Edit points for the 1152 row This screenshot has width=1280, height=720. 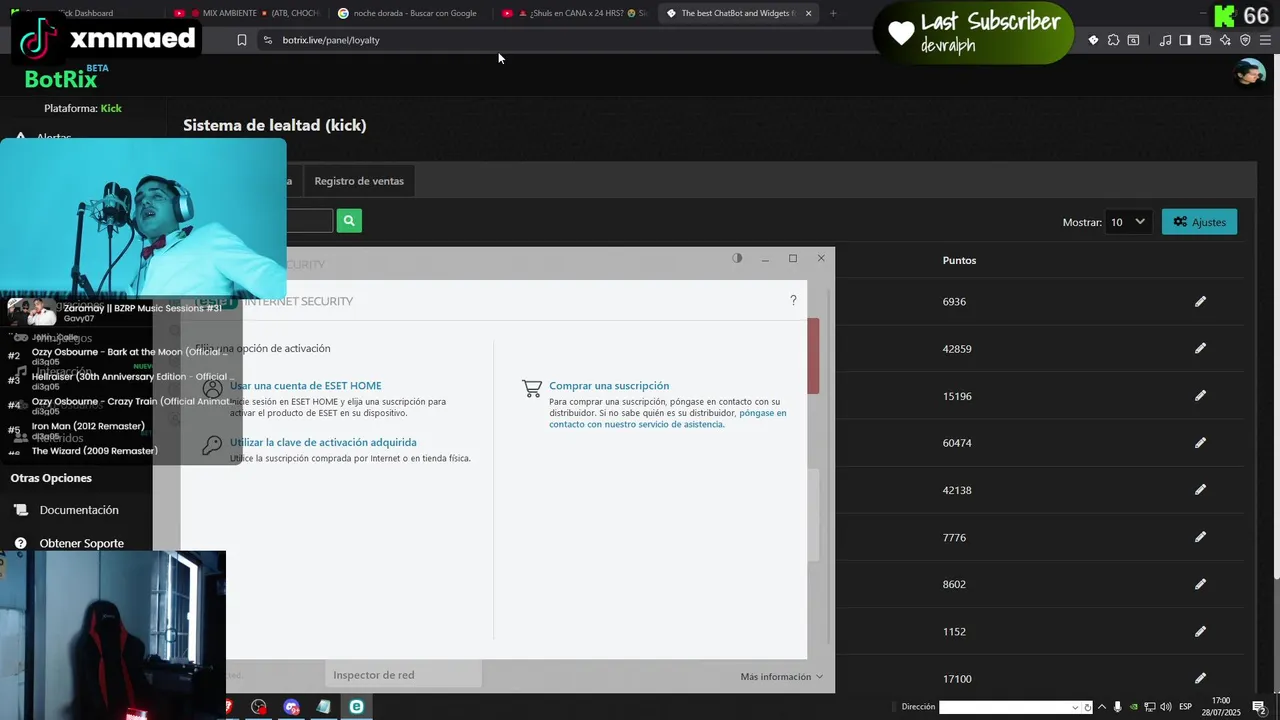coord(1200,631)
